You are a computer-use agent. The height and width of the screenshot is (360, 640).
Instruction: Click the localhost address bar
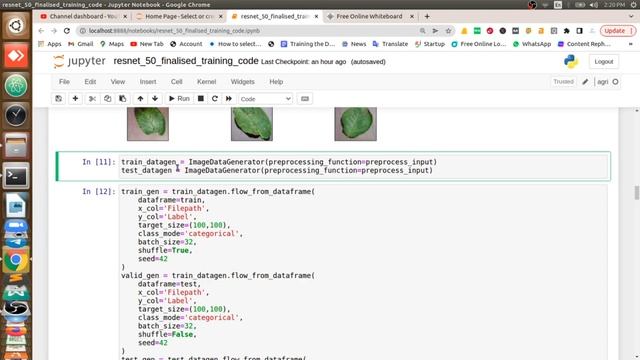pyautogui.click(x=249, y=31)
